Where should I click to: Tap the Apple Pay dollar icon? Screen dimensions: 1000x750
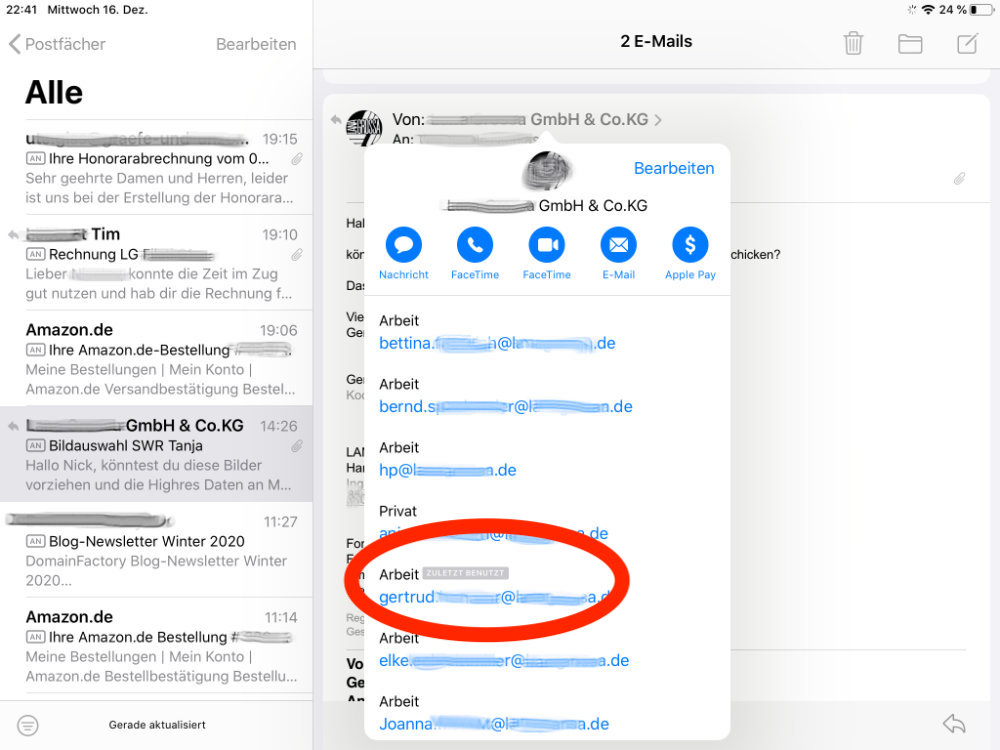point(690,245)
